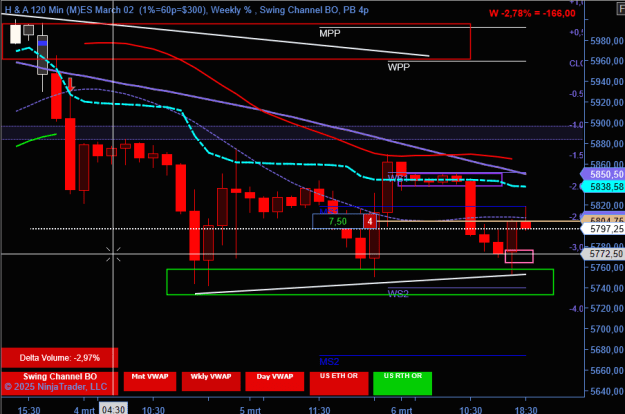Click the Day VWAP status button

[275, 381]
